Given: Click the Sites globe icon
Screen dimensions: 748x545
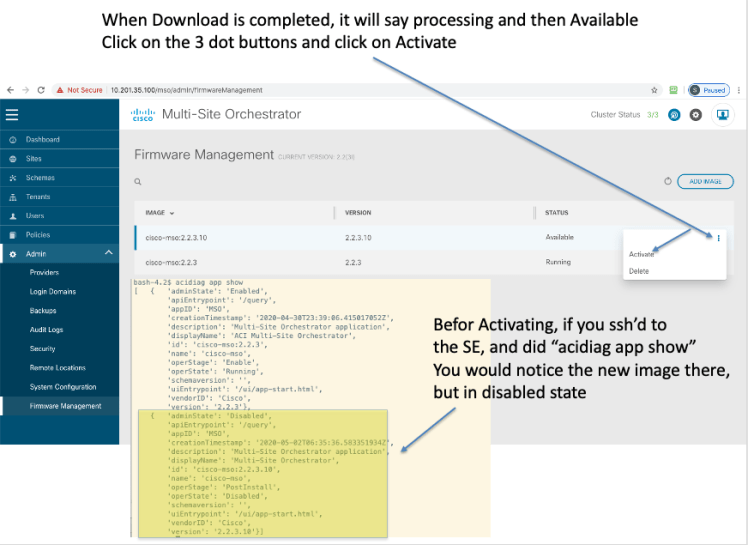Looking at the screenshot, I should pos(13,159).
